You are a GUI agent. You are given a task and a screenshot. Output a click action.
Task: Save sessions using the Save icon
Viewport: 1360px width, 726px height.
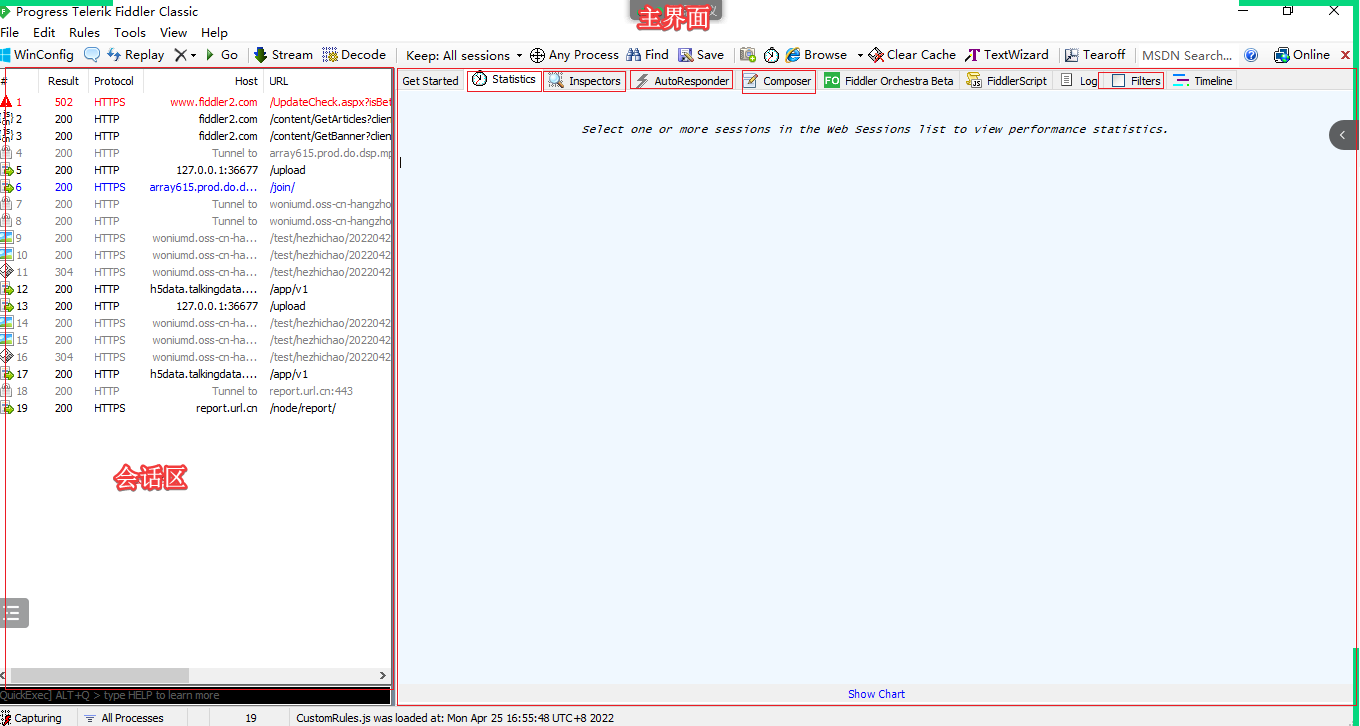click(x=701, y=55)
